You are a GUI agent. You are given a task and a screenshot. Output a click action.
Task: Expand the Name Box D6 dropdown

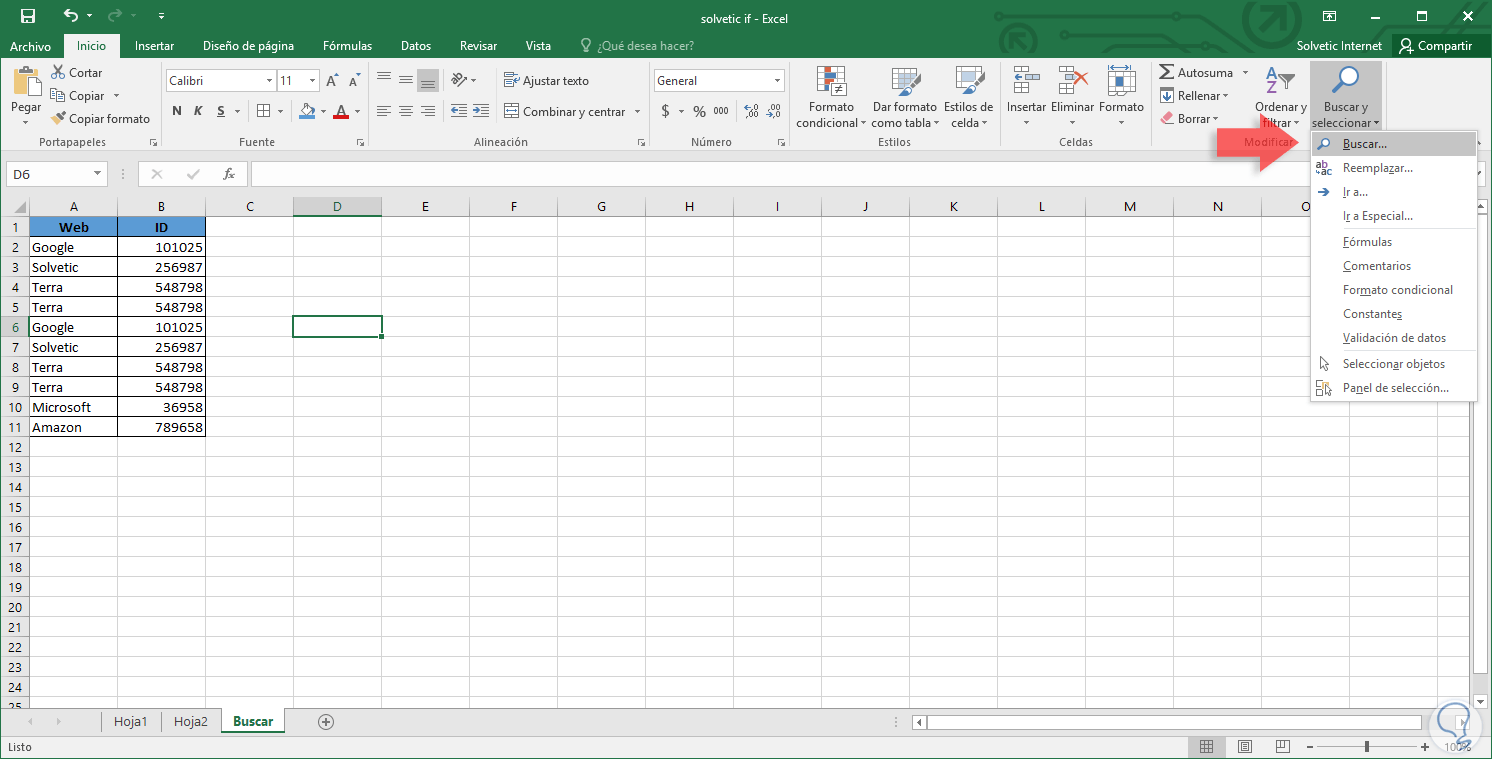coord(97,174)
